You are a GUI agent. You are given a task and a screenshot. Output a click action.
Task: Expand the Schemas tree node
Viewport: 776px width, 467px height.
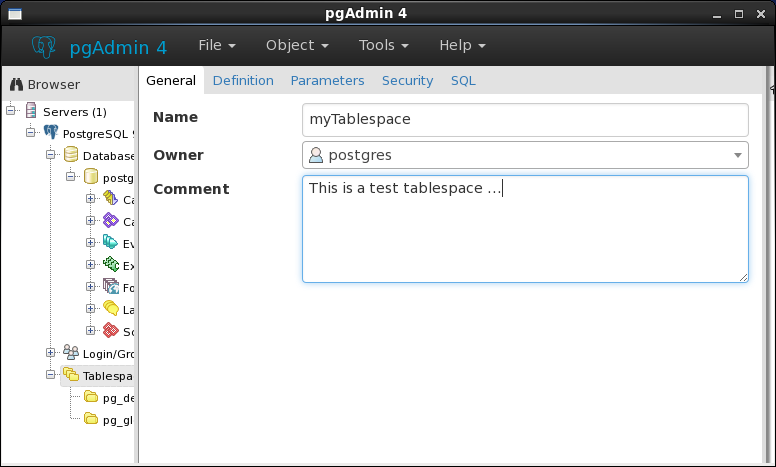[91, 330]
